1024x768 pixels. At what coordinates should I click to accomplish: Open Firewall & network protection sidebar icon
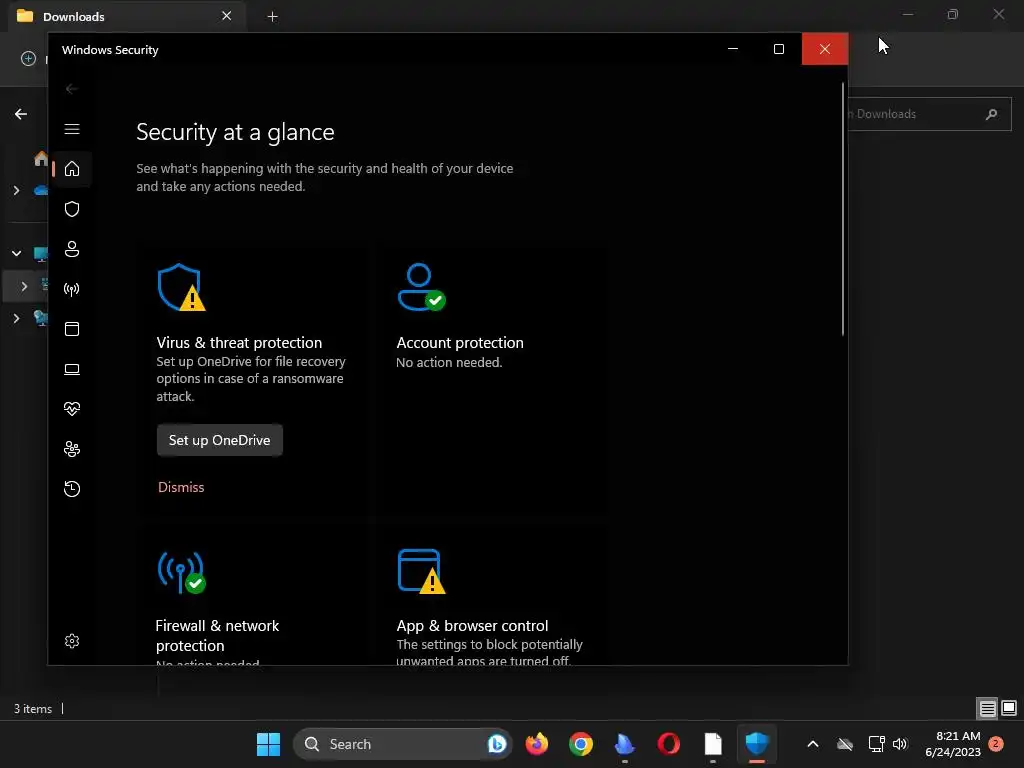pyautogui.click(x=72, y=289)
